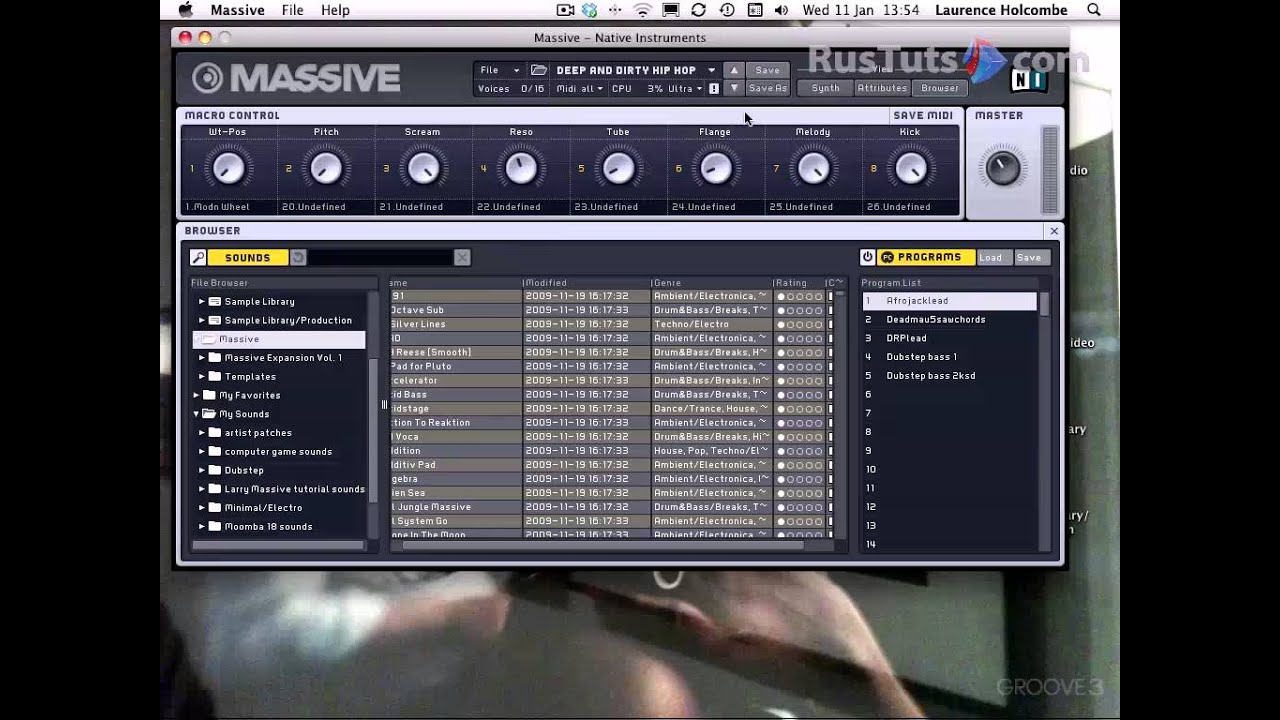Open the Midi all dropdown

click(579, 89)
